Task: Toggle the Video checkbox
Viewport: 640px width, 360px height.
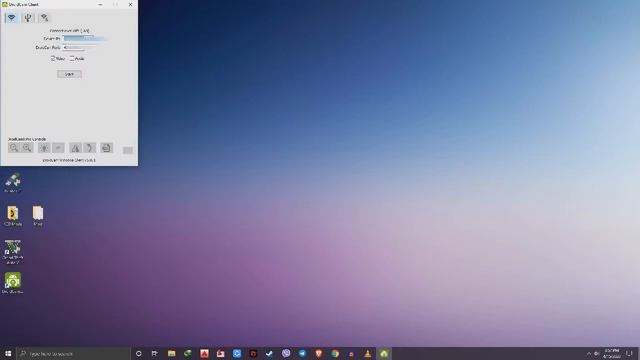Action: [x=53, y=59]
